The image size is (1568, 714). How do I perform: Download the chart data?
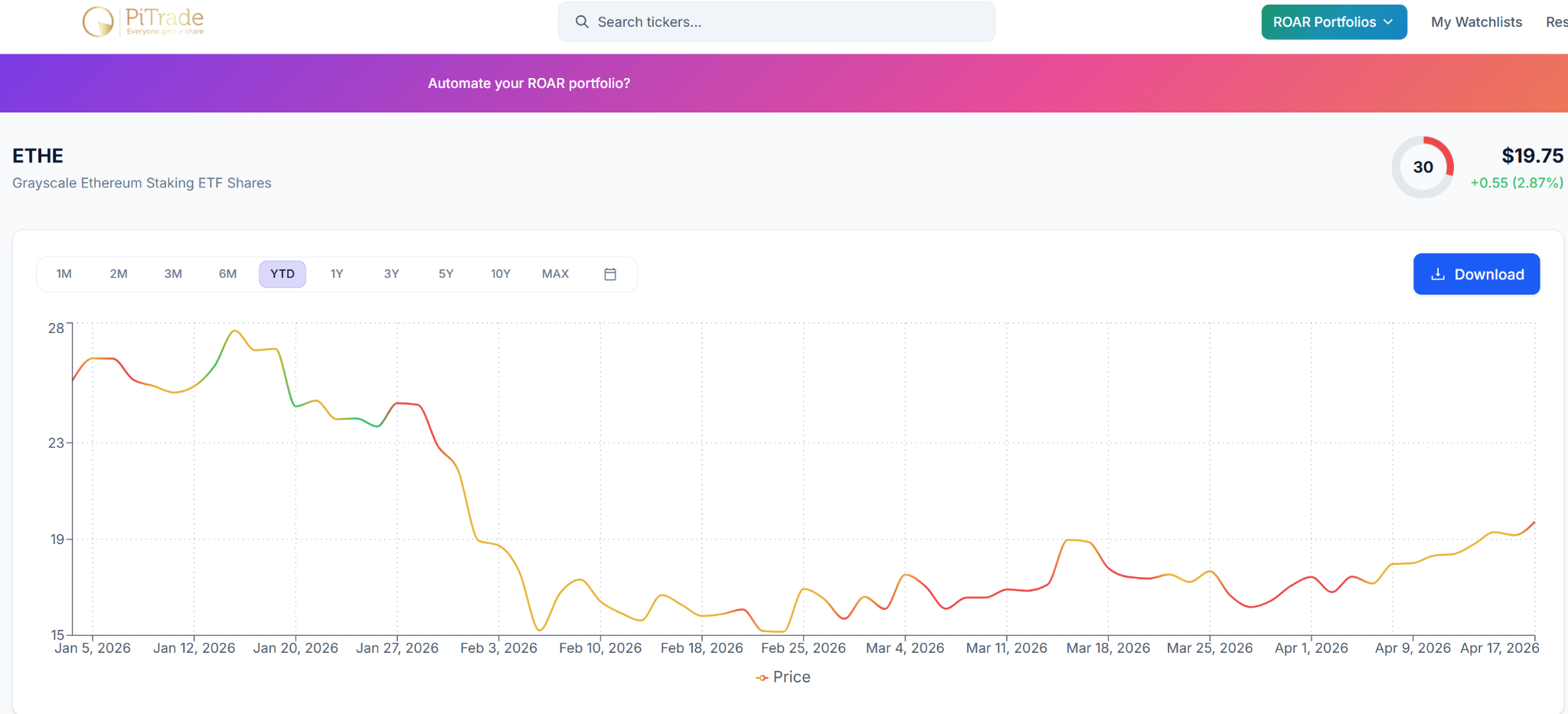(x=1476, y=274)
